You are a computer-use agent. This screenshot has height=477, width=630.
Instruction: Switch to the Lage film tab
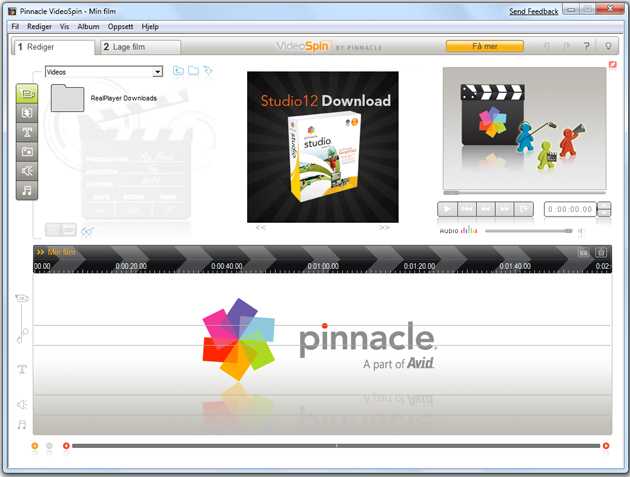140,47
